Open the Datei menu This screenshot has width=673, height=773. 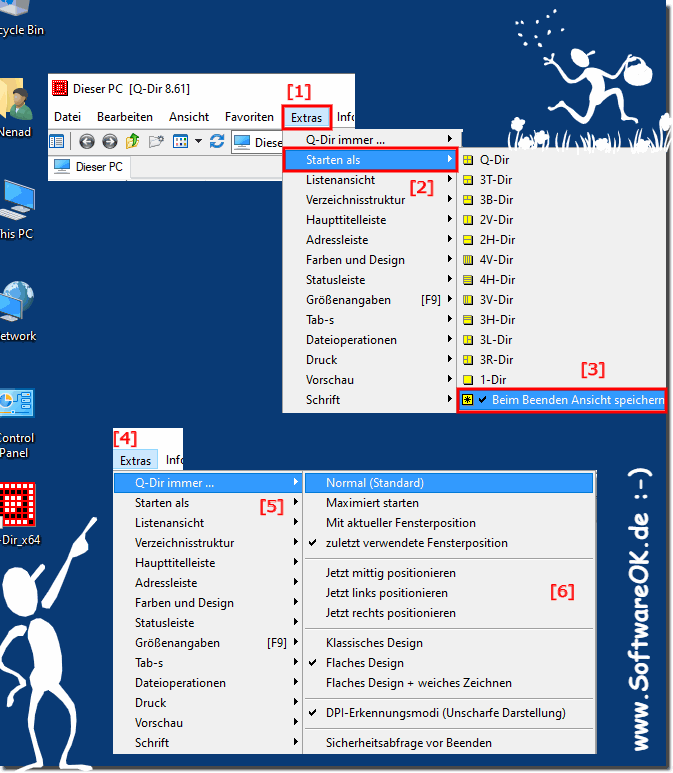[x=68, y=117]
